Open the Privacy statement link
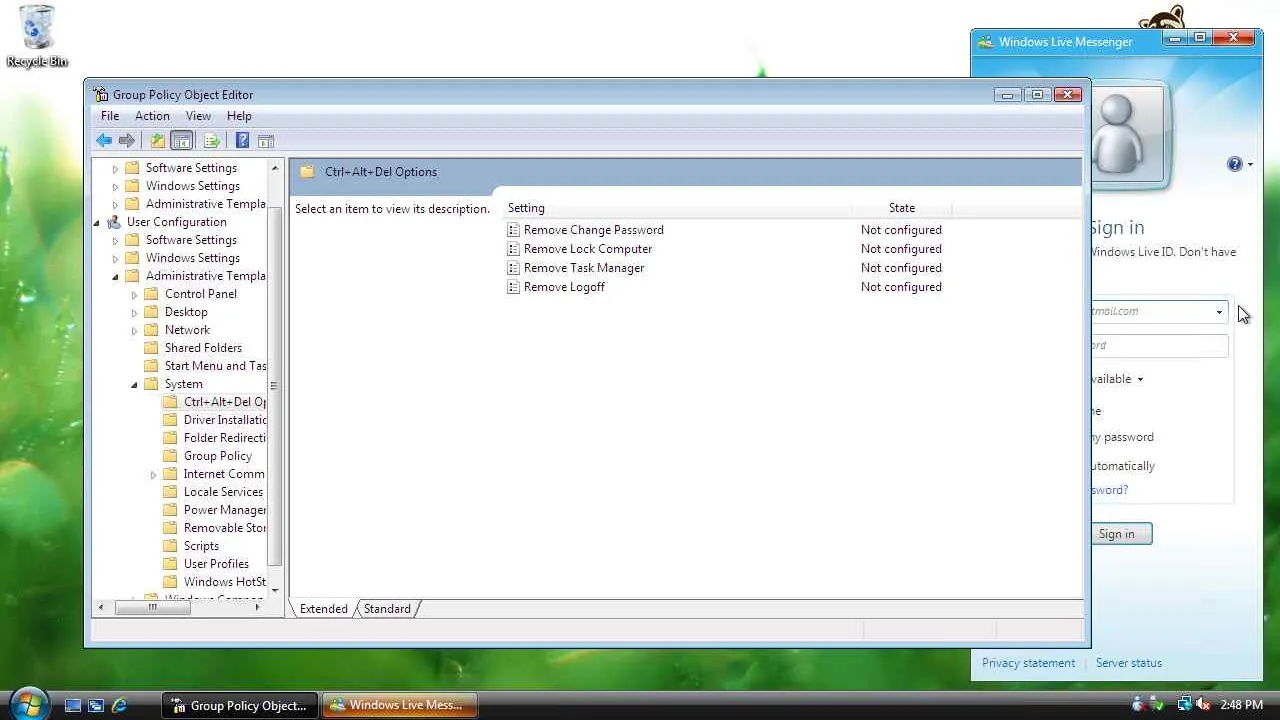1280x720 pixels. click(1028, 663)
